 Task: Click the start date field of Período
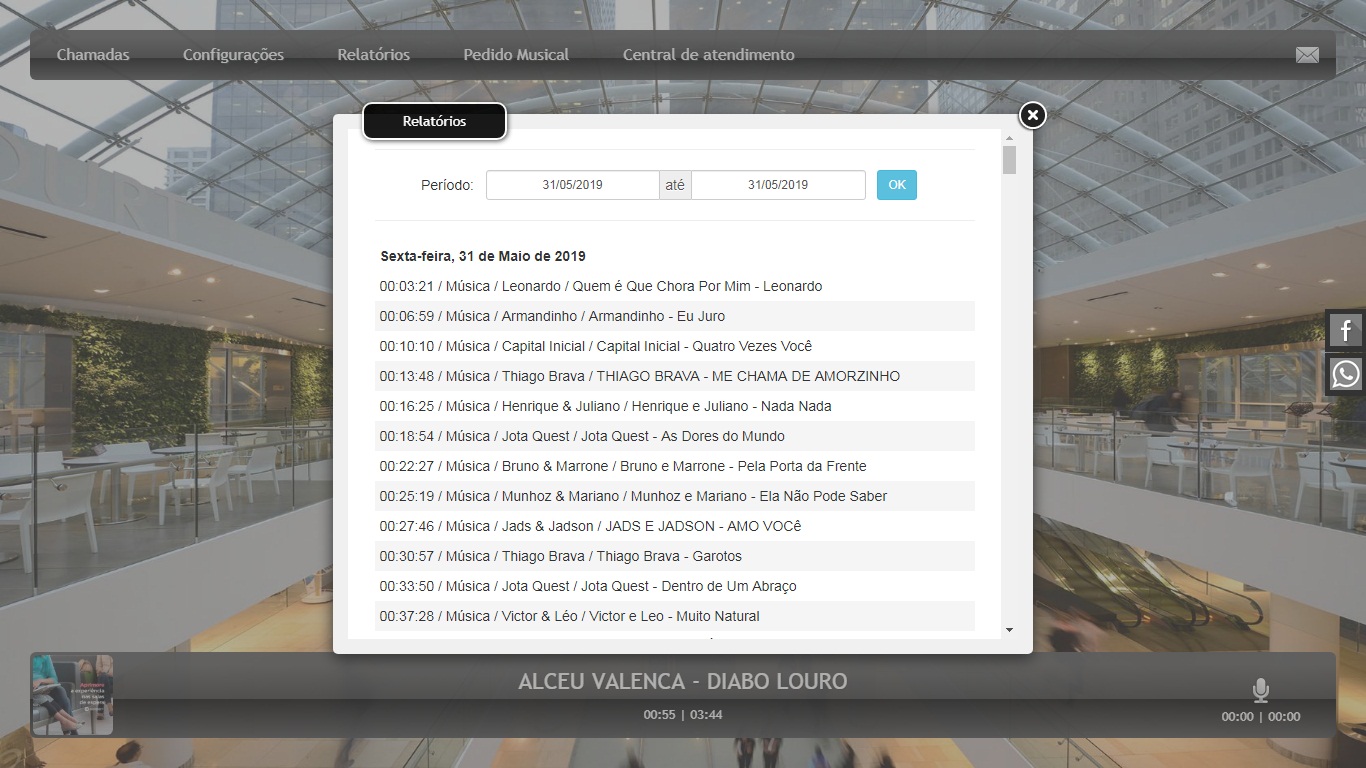click(572, 185)
